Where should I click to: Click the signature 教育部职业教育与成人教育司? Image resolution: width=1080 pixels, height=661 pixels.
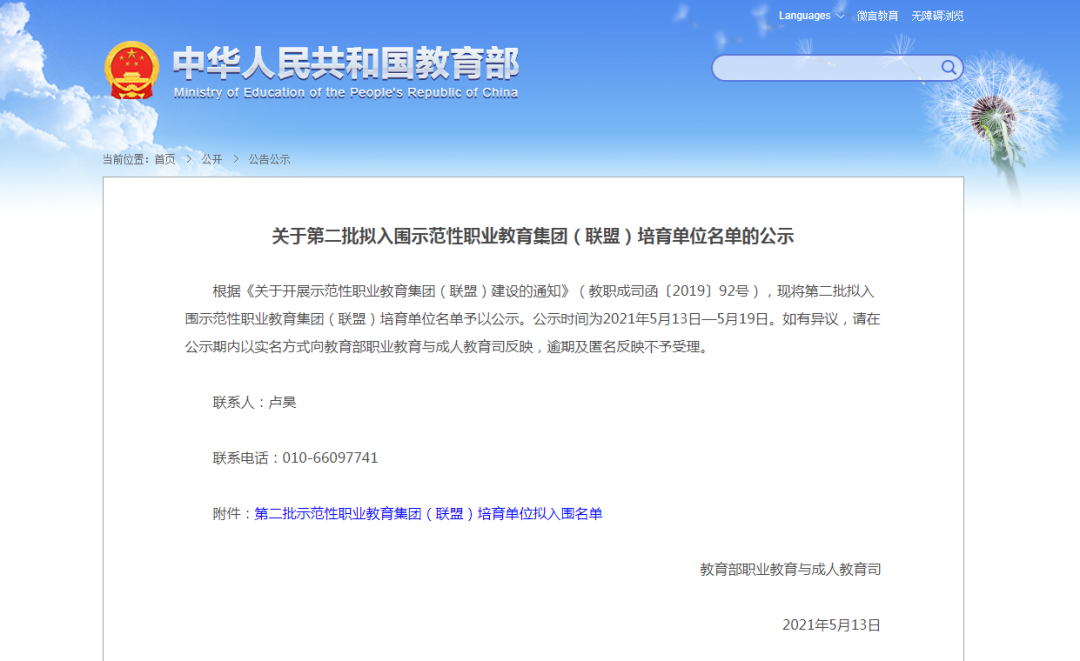[790, 570]
